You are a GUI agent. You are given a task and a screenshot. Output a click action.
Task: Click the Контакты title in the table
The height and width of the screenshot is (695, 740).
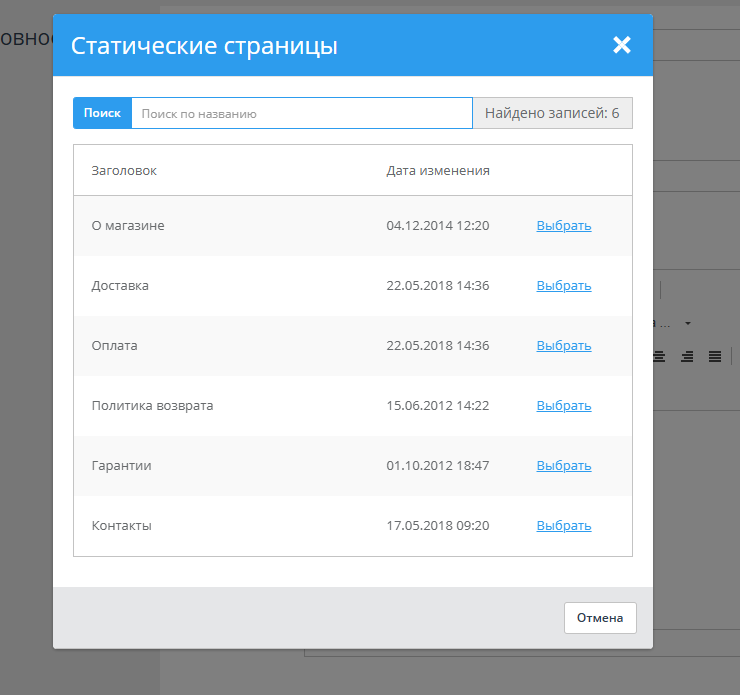(x=122, y=526)
